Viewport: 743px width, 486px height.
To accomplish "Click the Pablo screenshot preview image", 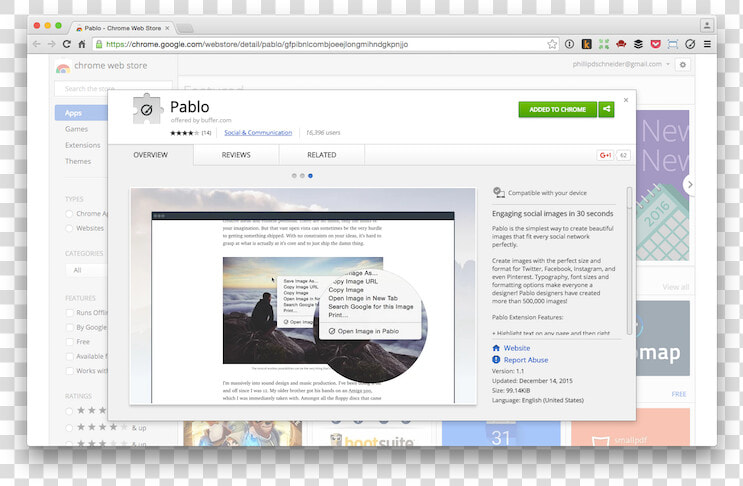I will pos(303,296).
